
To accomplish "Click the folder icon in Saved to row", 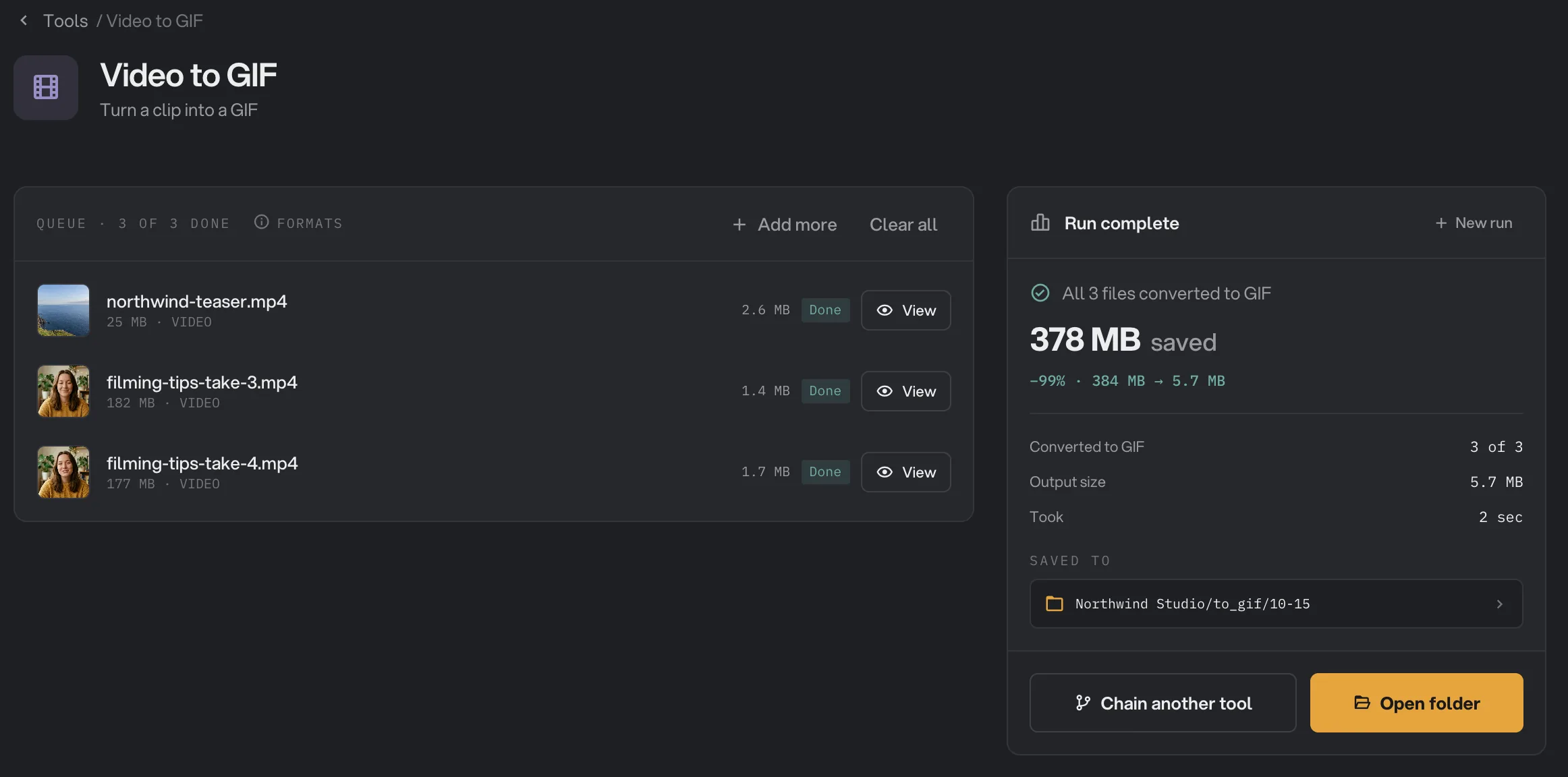I will click(x=1054, y=604).
